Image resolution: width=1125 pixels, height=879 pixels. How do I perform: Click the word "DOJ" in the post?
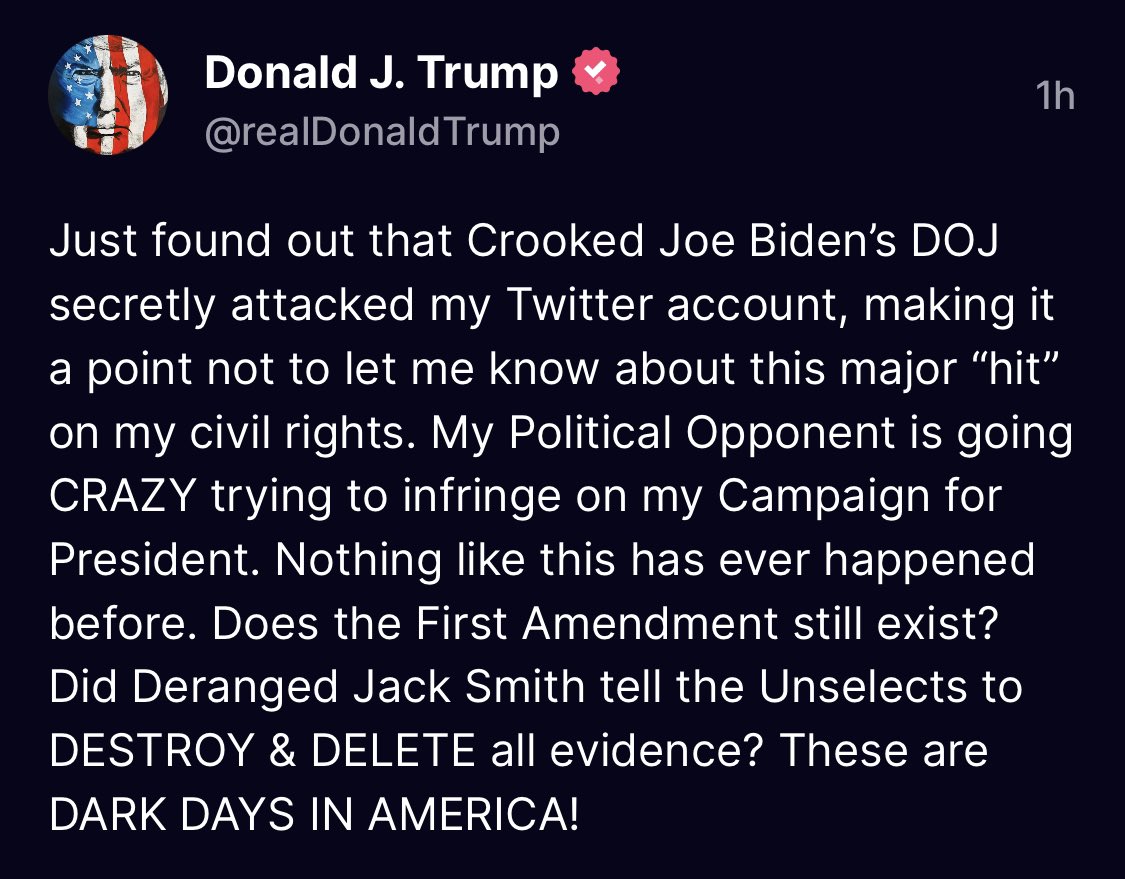955,240
